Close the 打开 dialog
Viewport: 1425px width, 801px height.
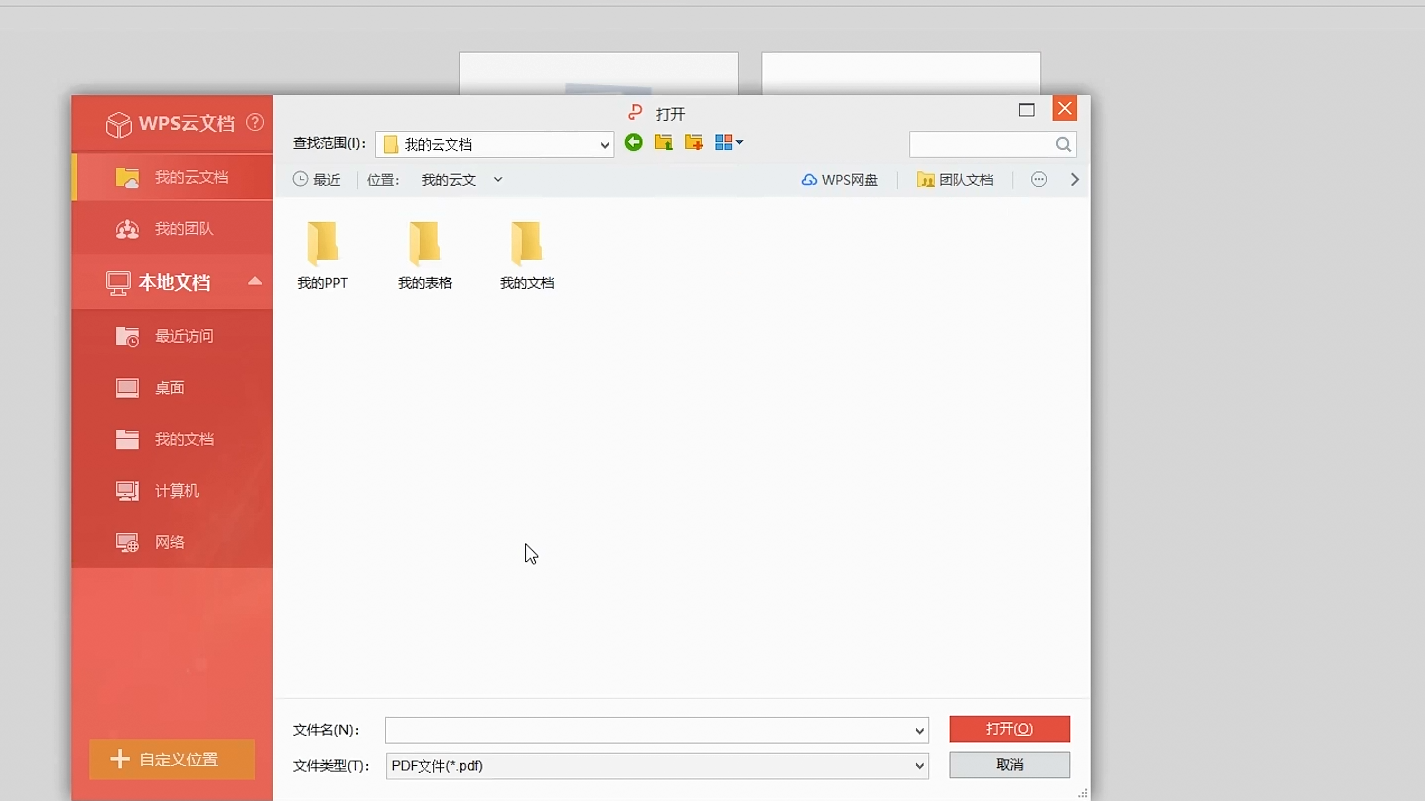coord(1065,109)
